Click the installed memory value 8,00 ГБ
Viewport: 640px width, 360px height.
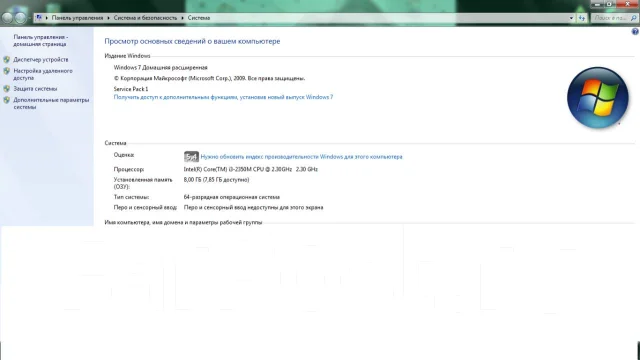216,180
